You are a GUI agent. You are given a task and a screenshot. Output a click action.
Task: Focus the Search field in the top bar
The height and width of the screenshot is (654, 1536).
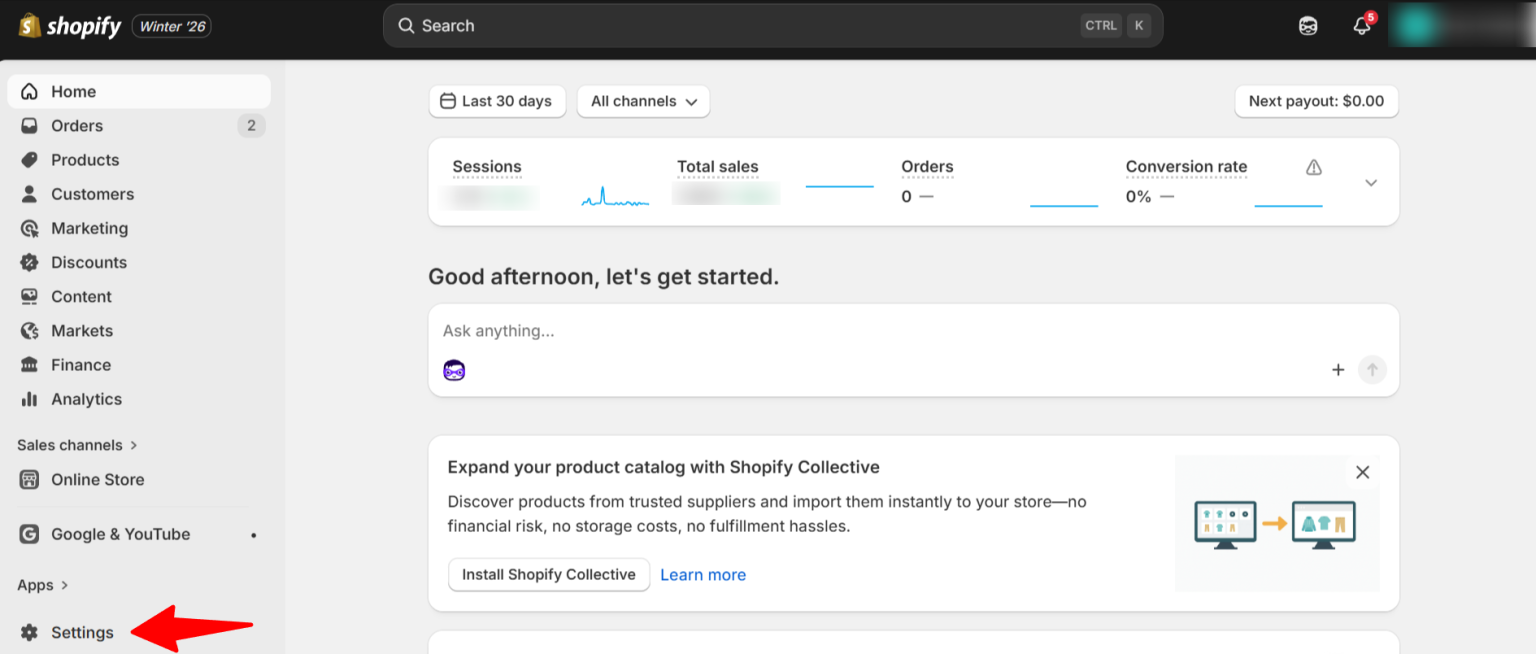pos(773,26)
